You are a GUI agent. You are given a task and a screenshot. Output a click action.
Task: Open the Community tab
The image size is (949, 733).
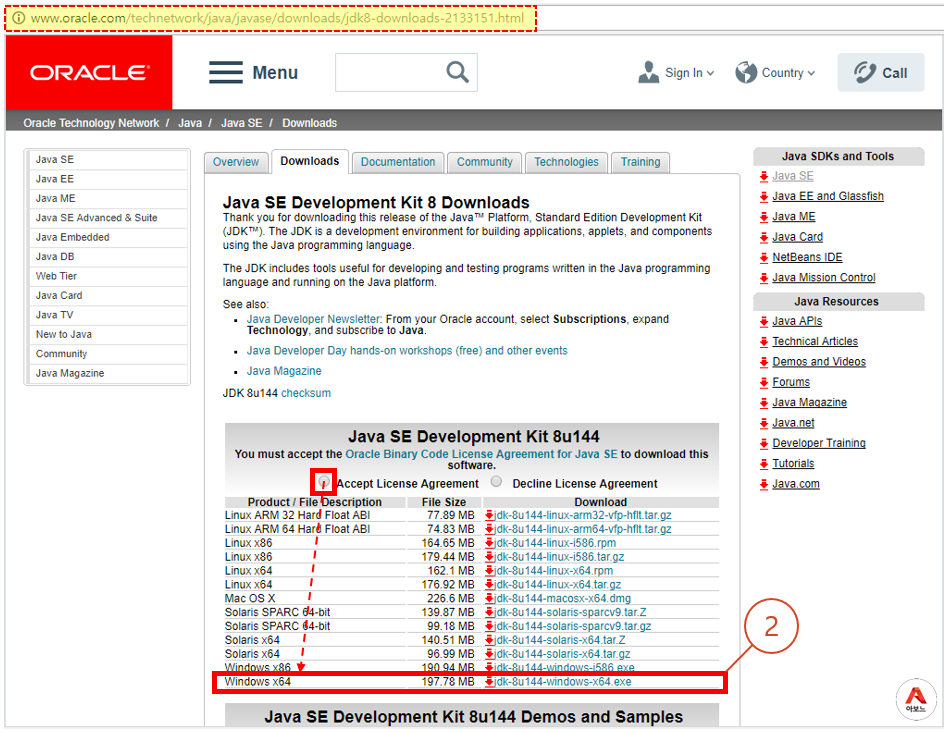(x=484, y=162)
